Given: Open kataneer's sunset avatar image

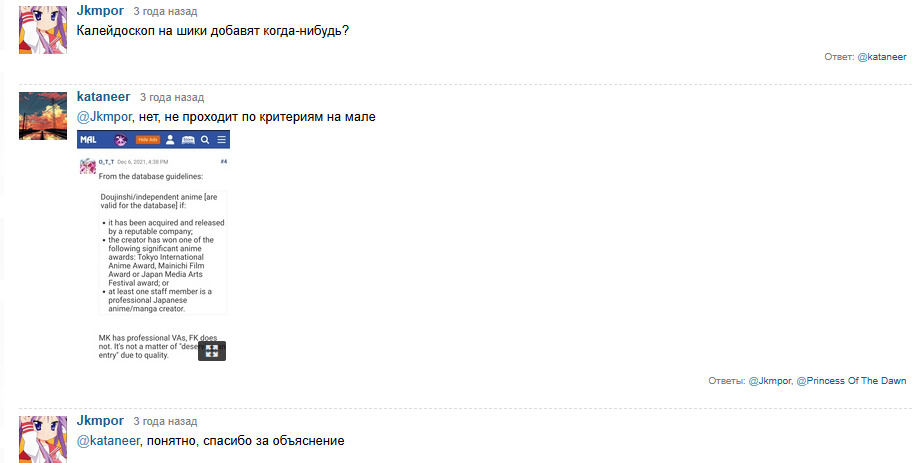Looking at the screenshot, I should (x=43, y=116).
